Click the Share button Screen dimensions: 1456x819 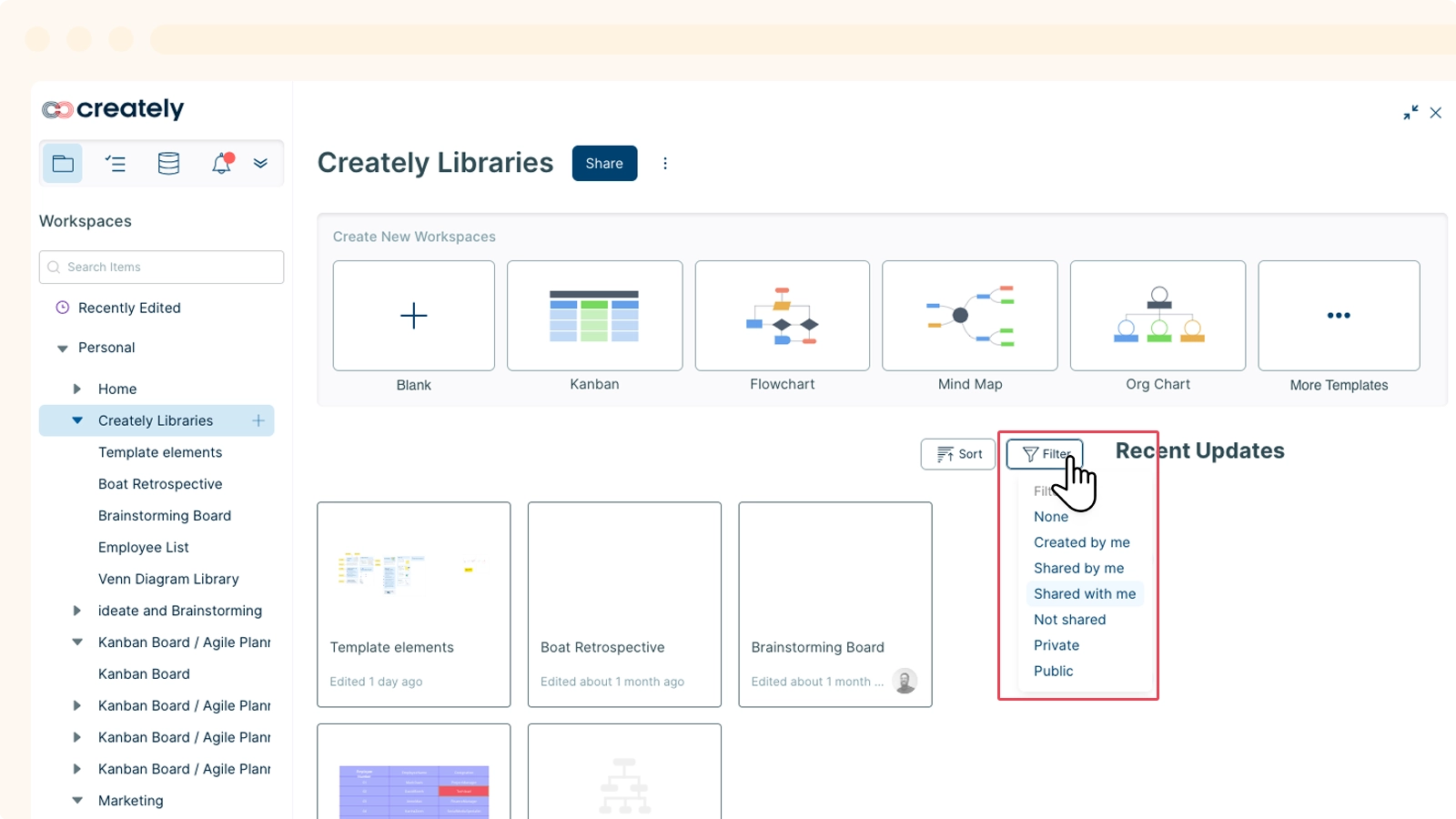pos(604,164)
